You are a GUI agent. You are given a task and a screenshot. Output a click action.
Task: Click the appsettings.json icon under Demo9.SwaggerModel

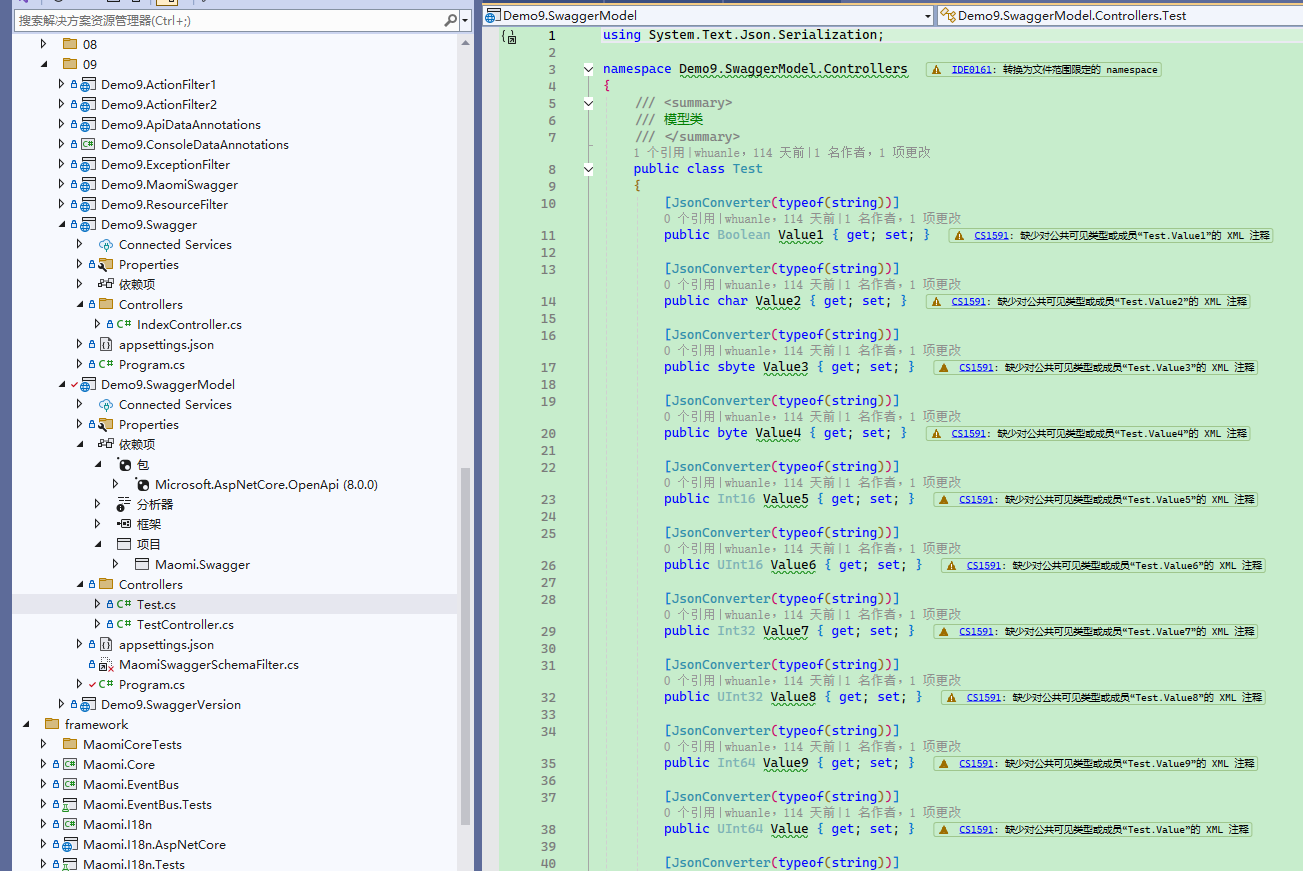pyautogui.click(x=106, y=645)
